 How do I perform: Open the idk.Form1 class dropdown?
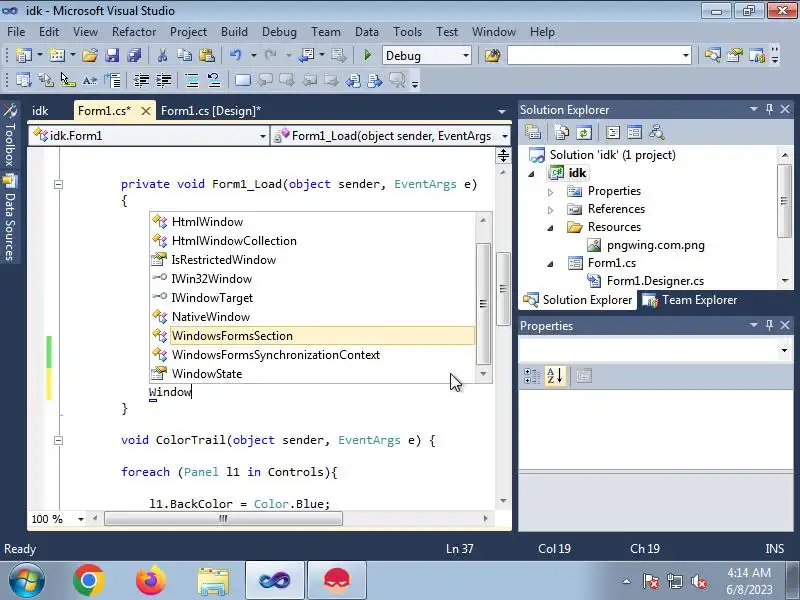(262, 136)
